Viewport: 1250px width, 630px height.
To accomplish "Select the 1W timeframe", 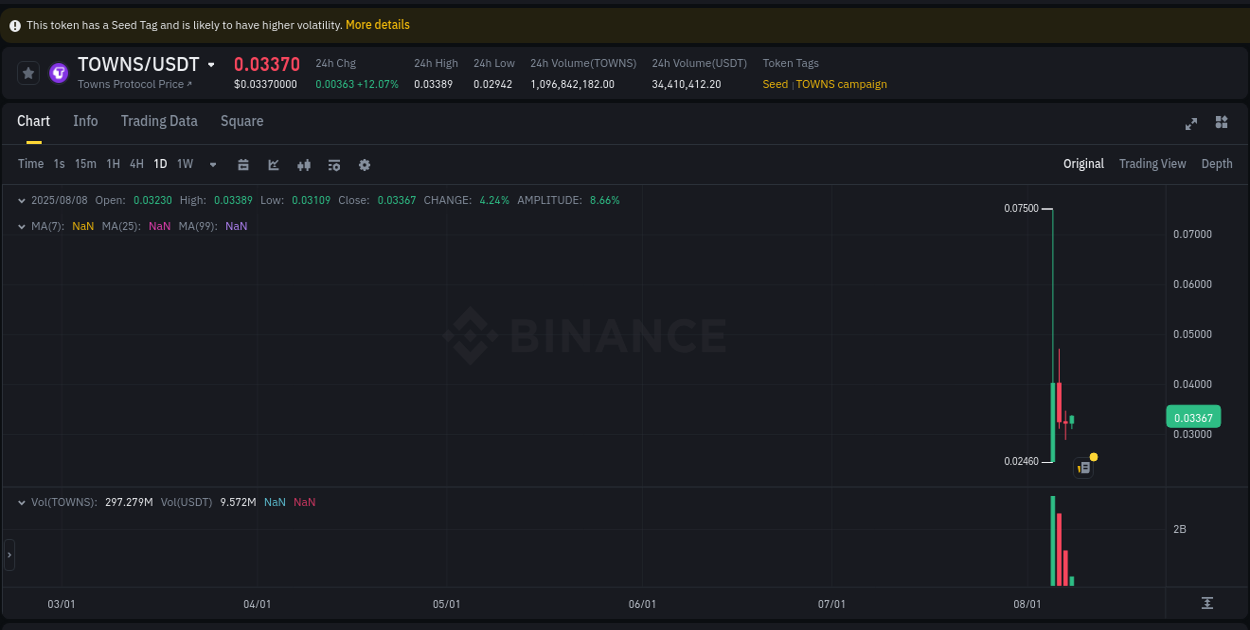I will coord(184,163).
